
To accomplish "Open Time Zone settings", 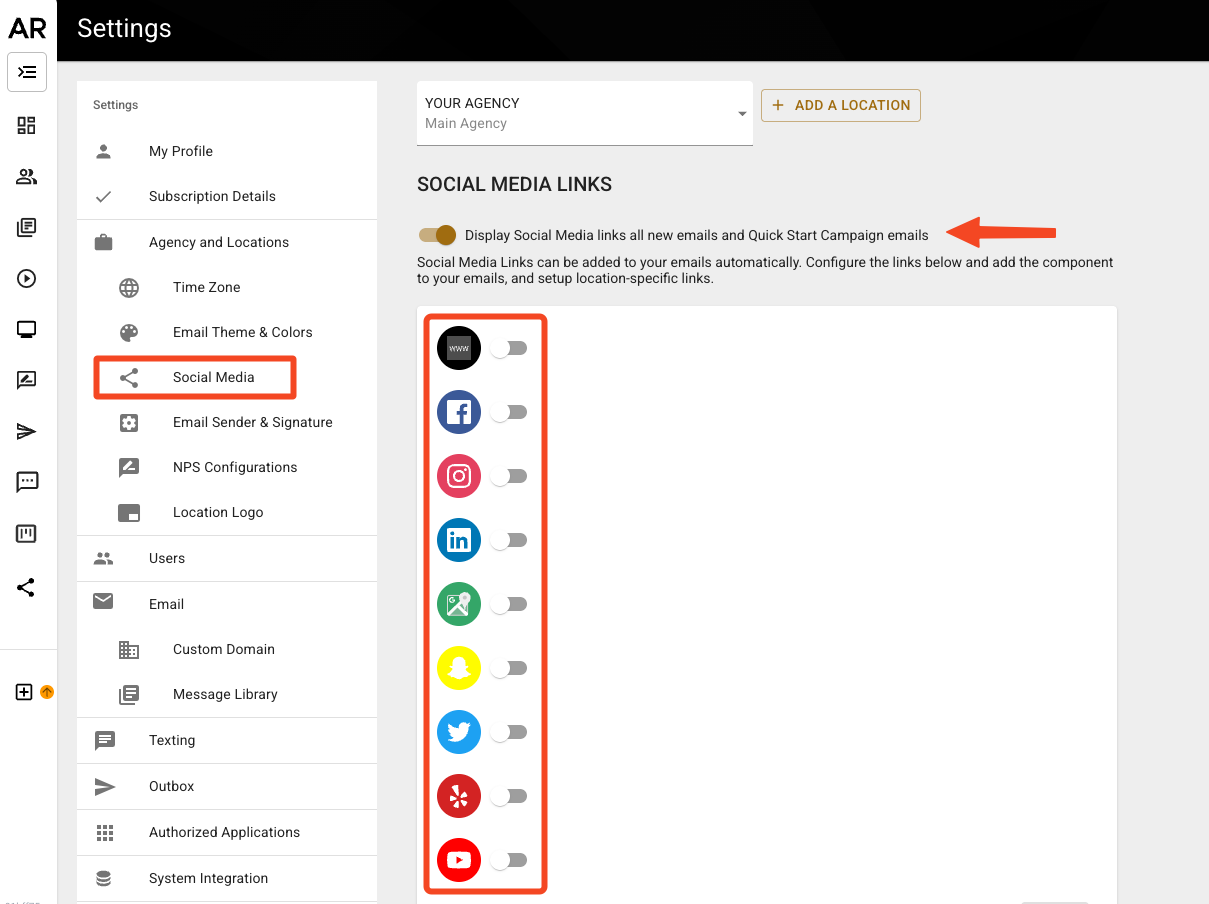I will (x=227, y=287).
